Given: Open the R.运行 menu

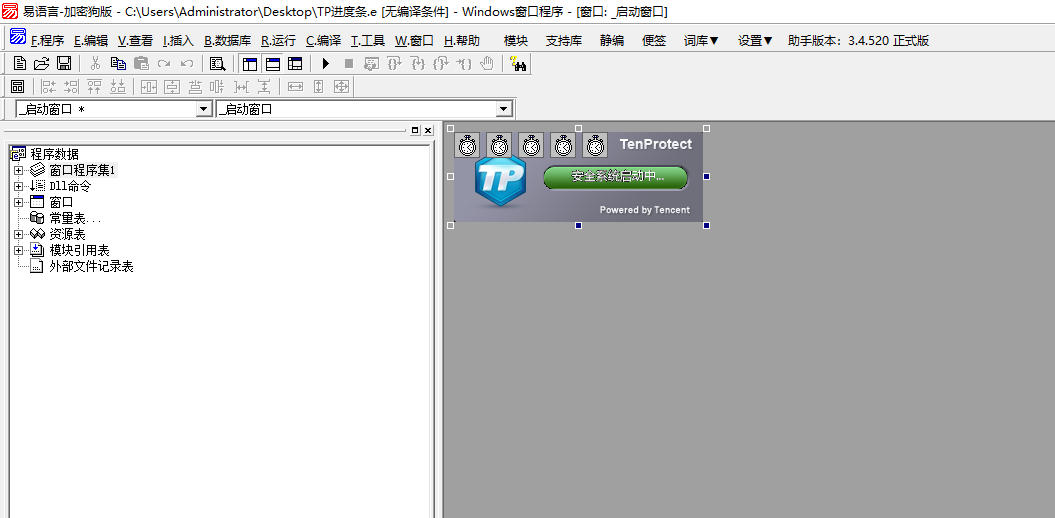Looking at the screenshot, I should pyautogui.click(x=279, y=40).
